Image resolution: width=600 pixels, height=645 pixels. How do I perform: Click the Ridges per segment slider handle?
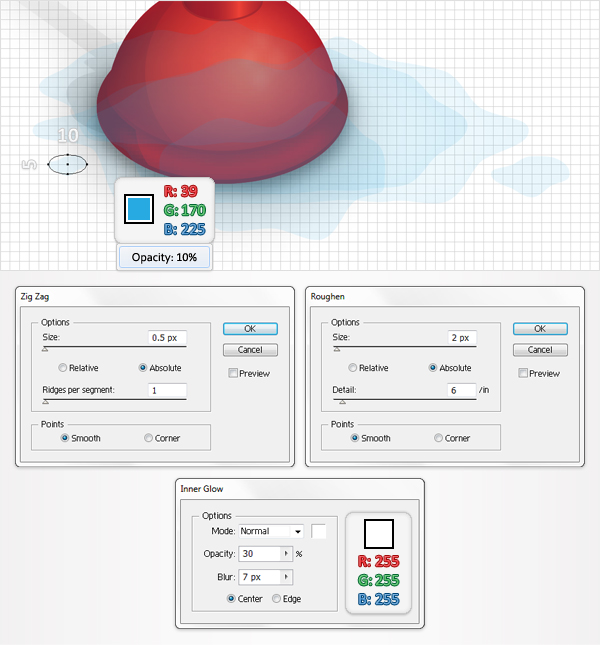(x=46, y=402)
